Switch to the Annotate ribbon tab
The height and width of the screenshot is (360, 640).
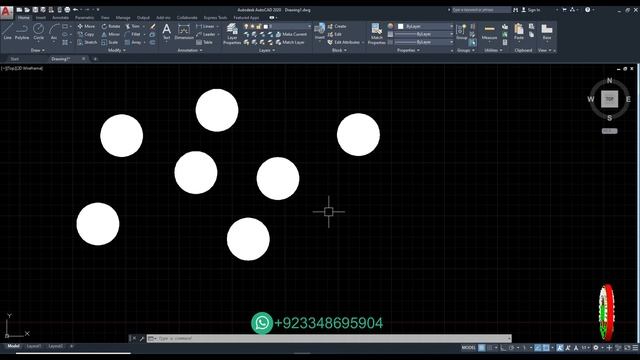pos(60,18)
